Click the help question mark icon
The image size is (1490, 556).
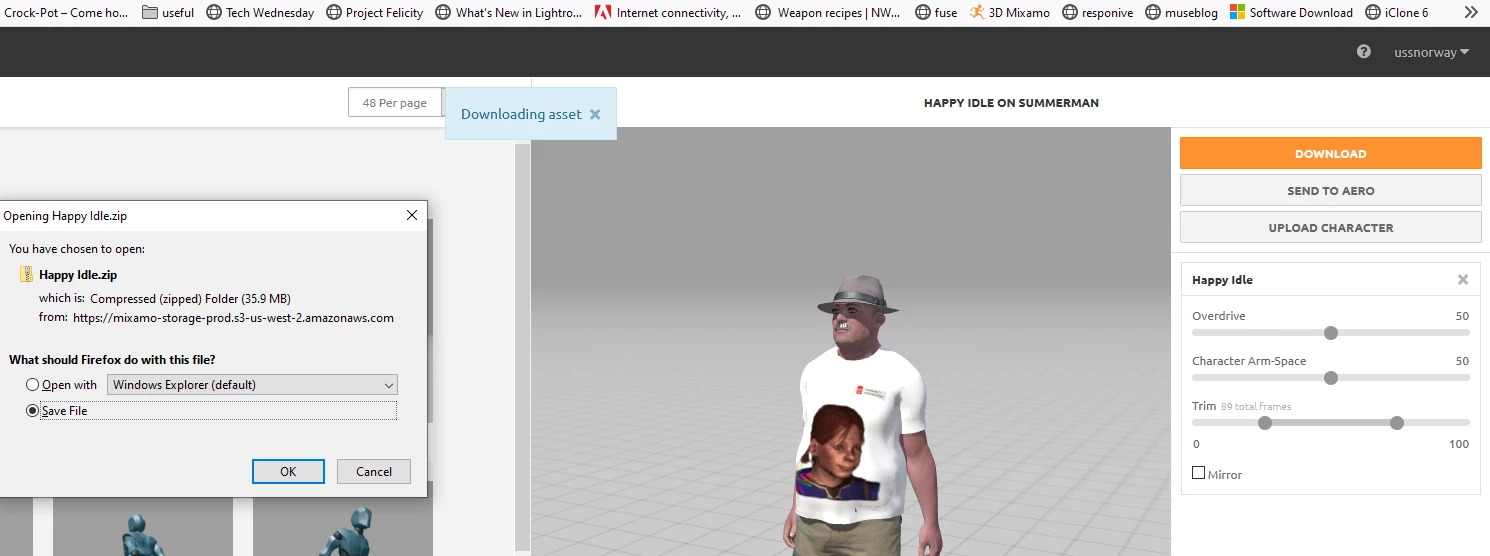pyautogui.click(x=1364, y=52)
